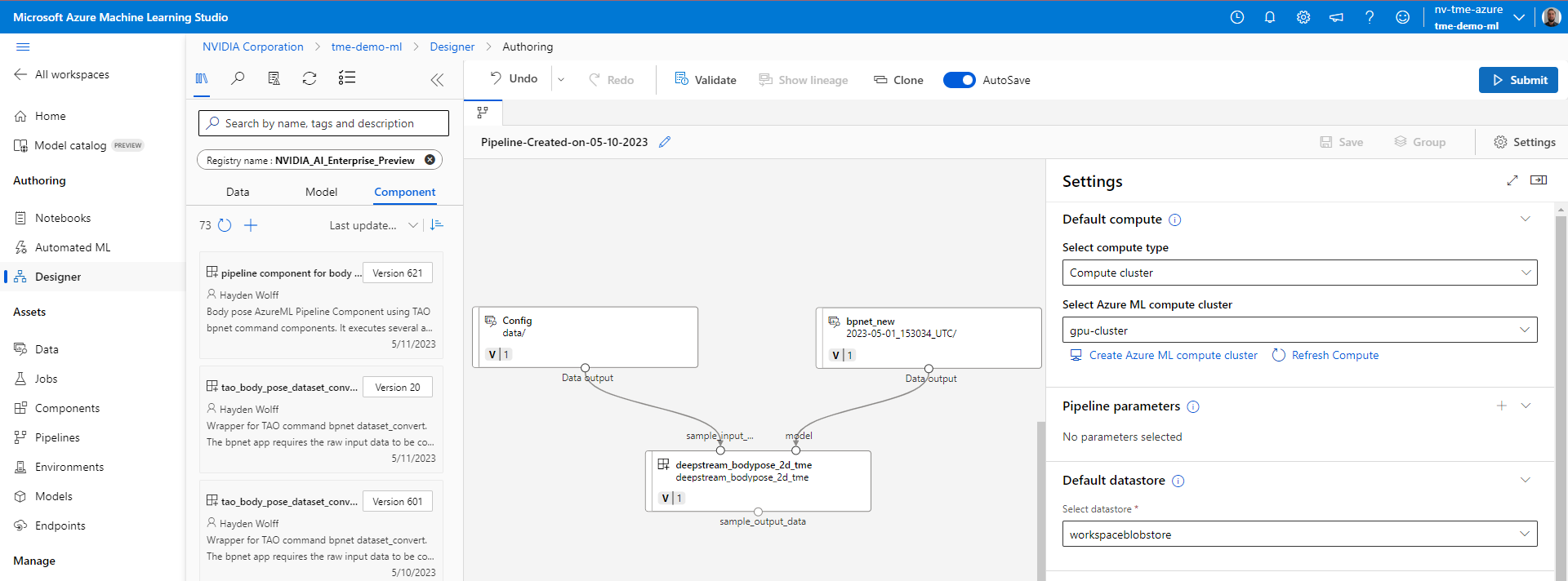
Task: Click the Refresh Compute link
Action: (x=1325, y=355)
